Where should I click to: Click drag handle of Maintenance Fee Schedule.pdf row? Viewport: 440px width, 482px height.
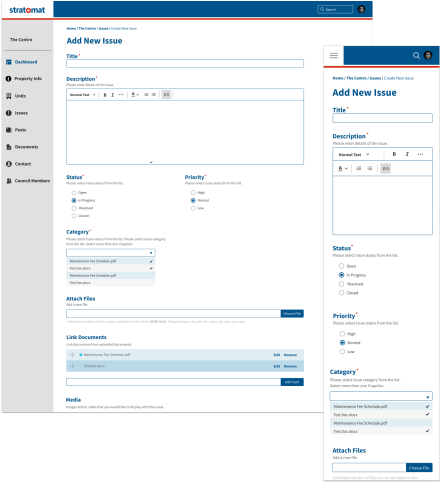click(72, 355)
